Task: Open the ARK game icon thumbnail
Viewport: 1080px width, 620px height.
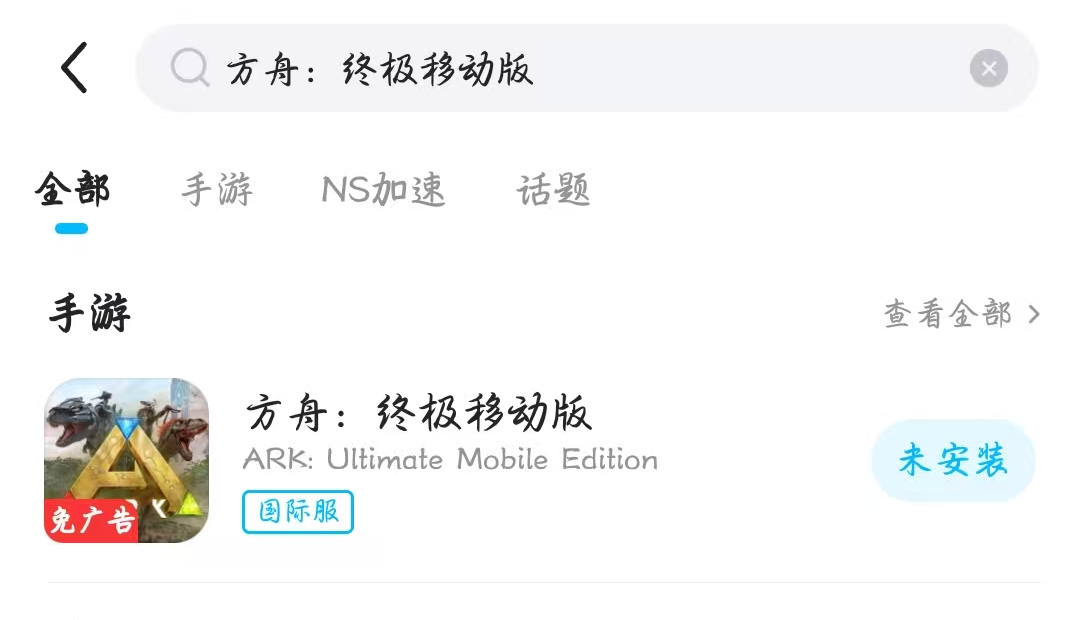Action: click(x=127, y=460)
